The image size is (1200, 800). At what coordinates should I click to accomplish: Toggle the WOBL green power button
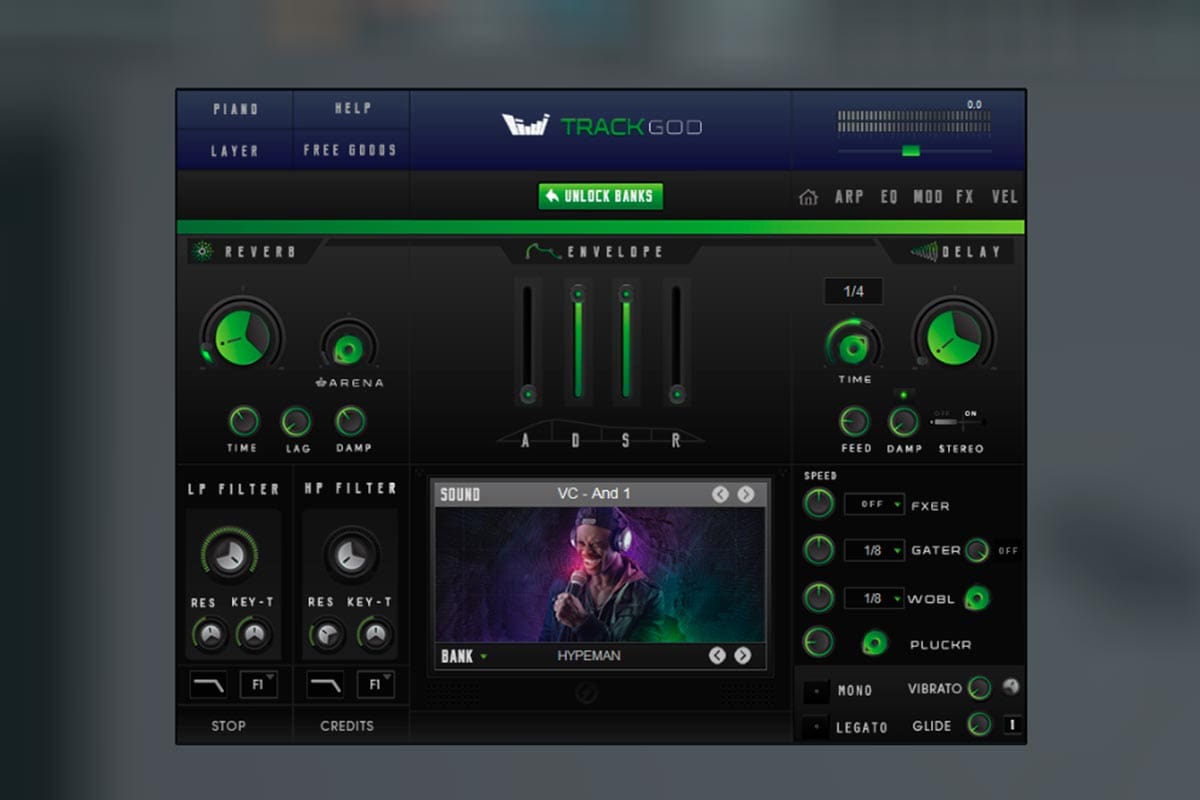(x=977, y=599)
